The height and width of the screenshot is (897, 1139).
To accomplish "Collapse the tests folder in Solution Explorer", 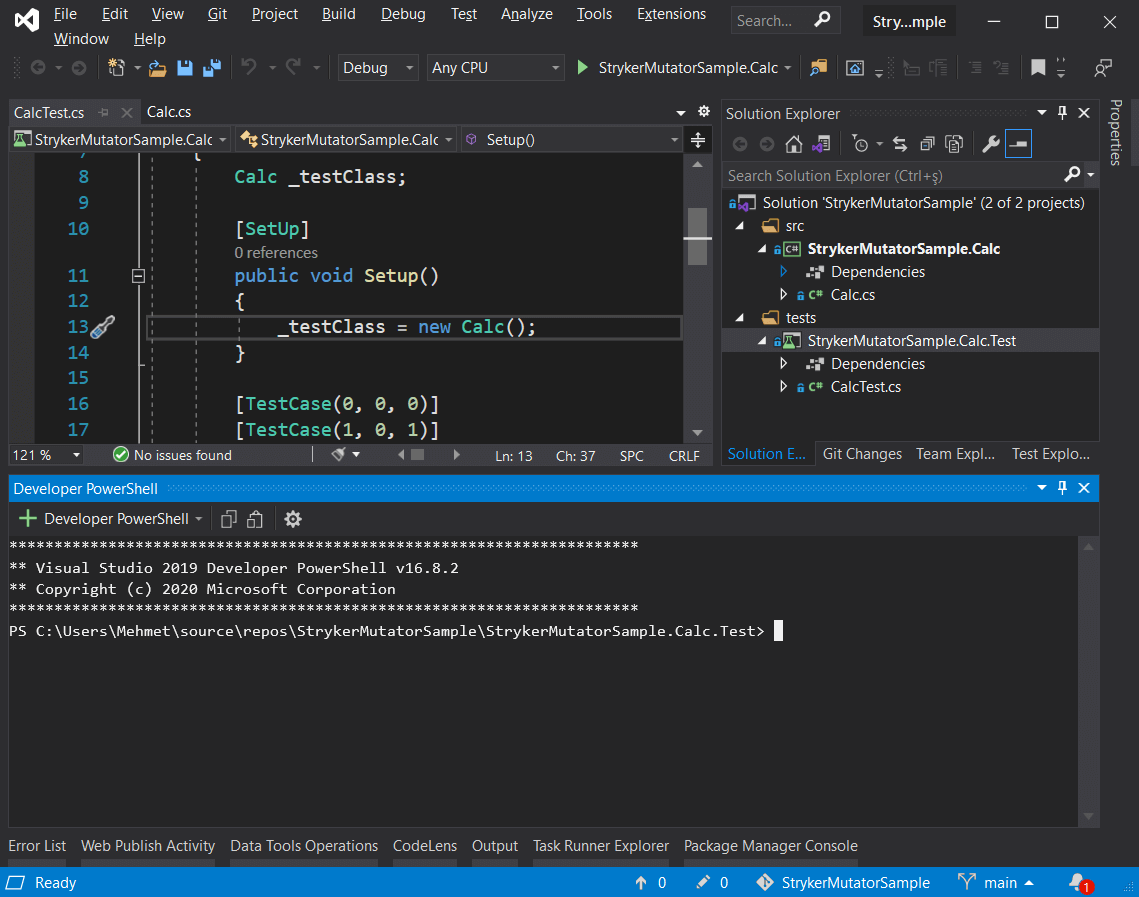I will pos(739,317).
